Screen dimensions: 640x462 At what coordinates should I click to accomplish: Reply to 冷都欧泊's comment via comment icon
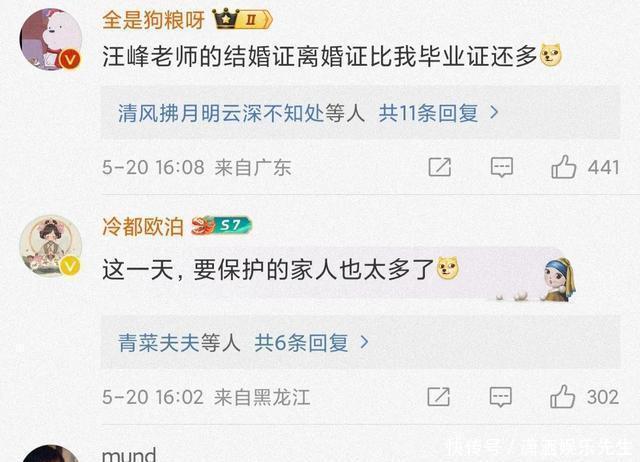point(500,397)
